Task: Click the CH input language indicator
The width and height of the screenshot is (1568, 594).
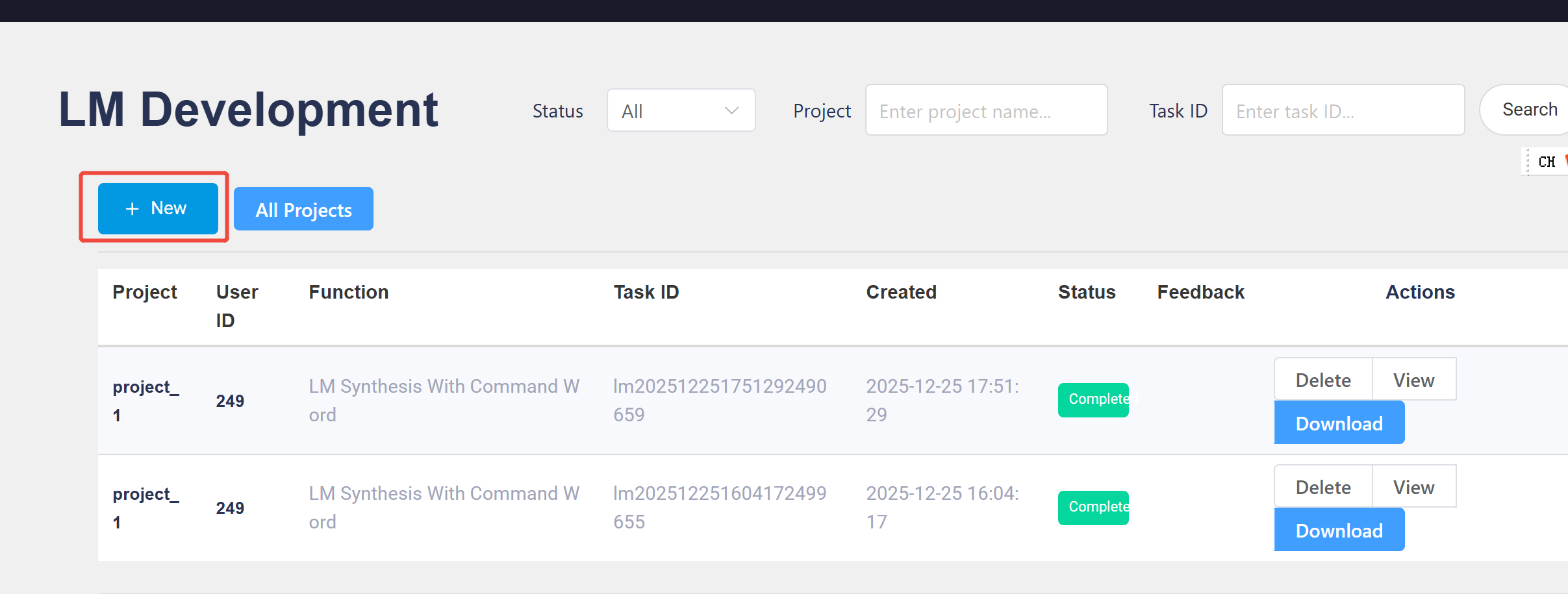Action: [1547, 162]
